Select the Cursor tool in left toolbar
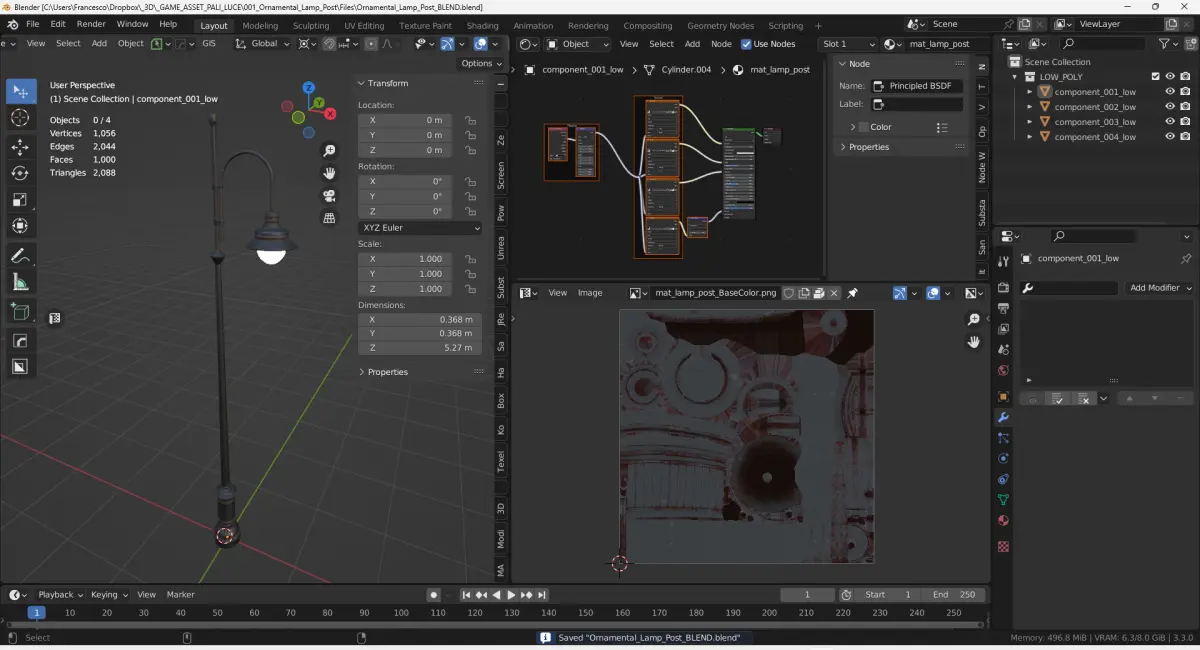 pyautogui.click(x=20, y=118)
